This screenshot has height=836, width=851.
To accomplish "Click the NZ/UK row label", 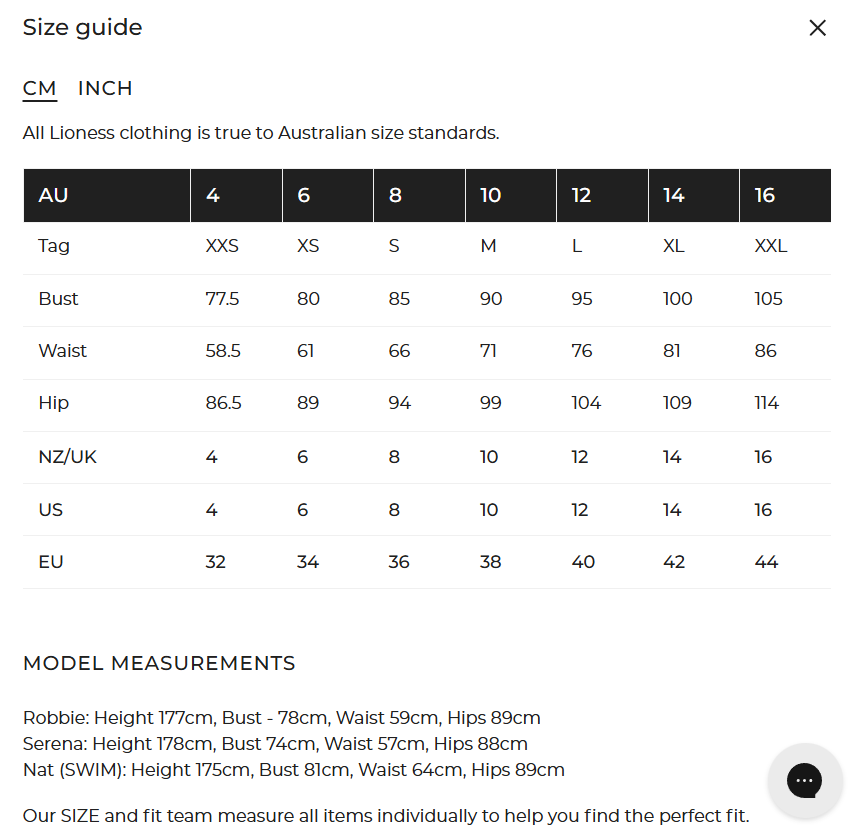I will (67, 457).
